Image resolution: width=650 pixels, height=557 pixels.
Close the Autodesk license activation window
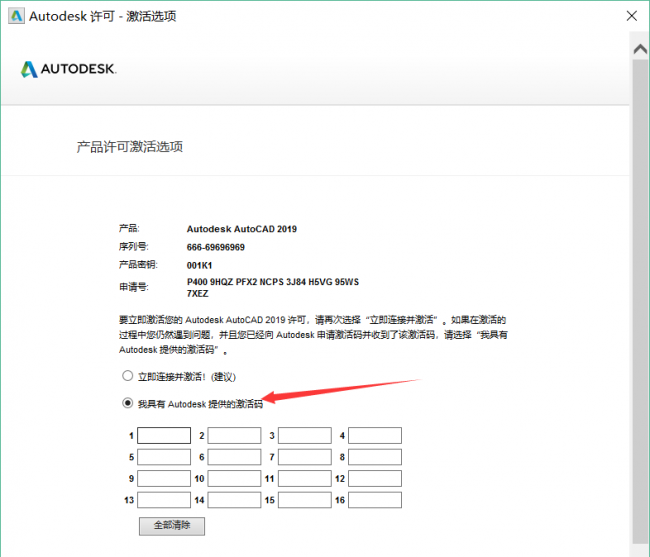pos(632,16)
